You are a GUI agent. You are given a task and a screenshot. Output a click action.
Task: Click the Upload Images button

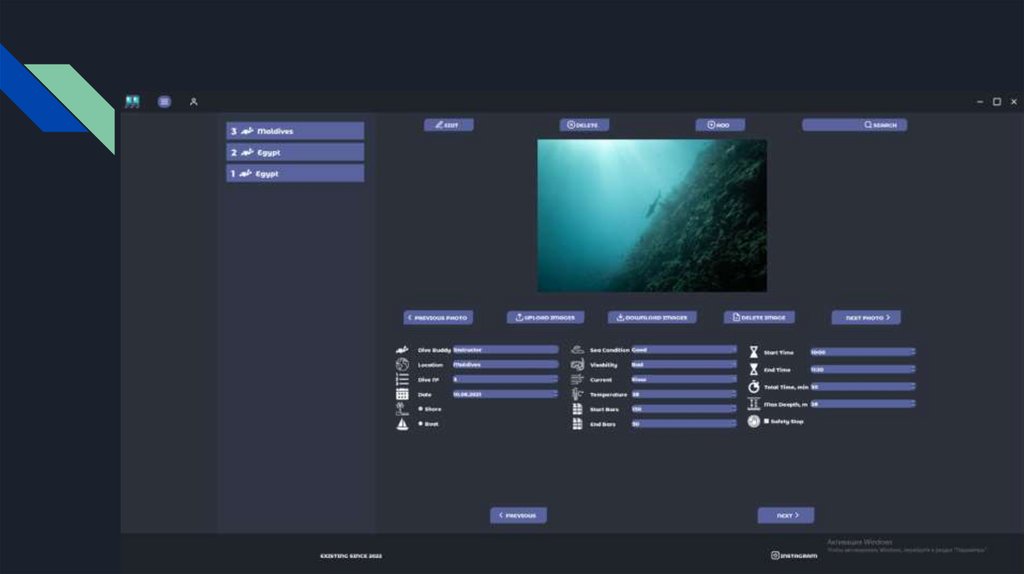click(545, 317)
